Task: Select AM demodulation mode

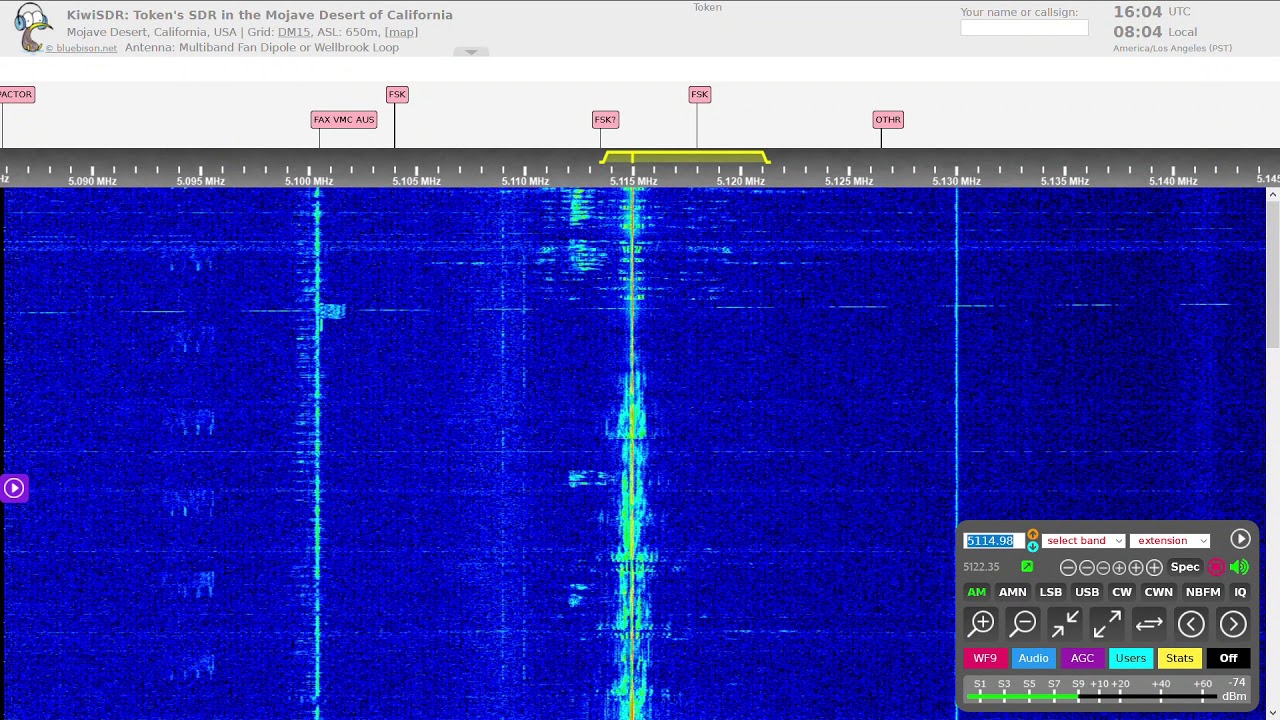Action: tap(976, 592)
